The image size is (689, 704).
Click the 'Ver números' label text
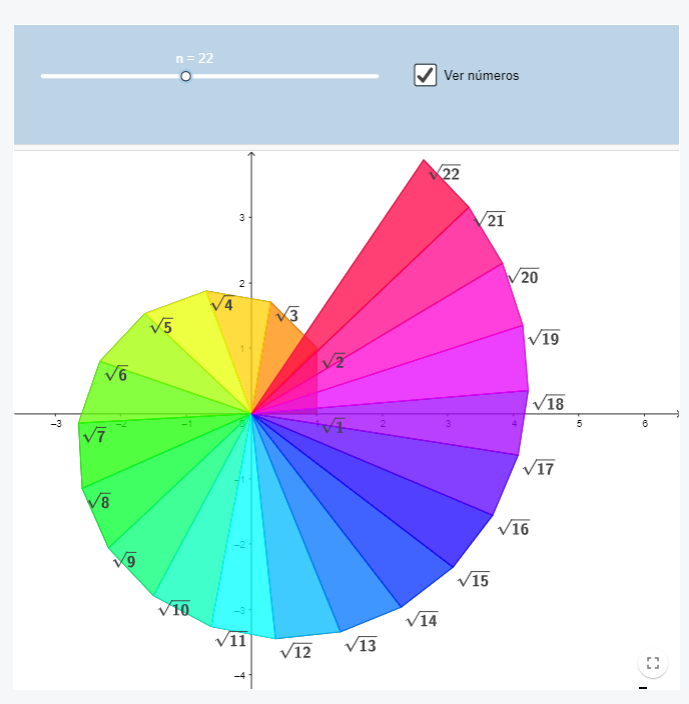481,75
